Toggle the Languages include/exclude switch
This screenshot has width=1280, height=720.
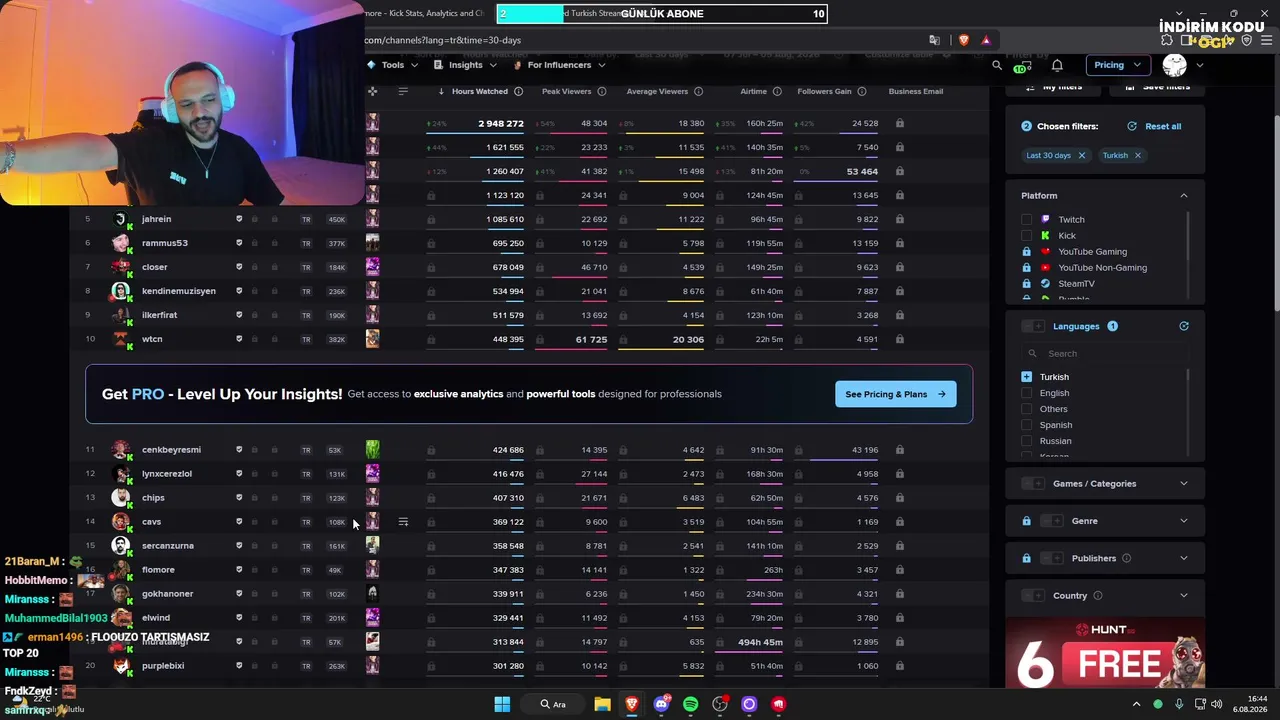[x=1033, y=326]
